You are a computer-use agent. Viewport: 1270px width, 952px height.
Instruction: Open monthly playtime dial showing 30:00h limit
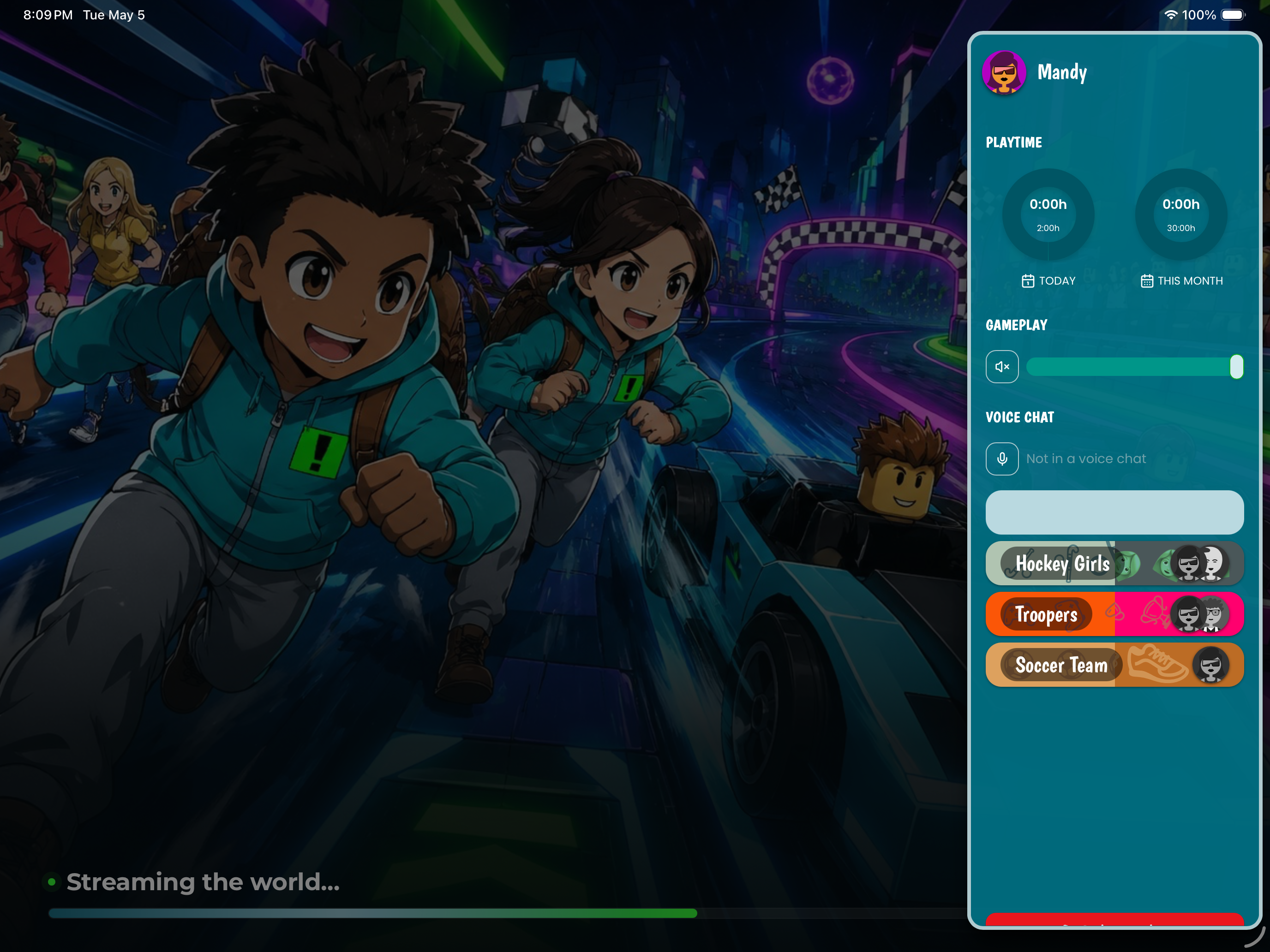coord(1180,214)
